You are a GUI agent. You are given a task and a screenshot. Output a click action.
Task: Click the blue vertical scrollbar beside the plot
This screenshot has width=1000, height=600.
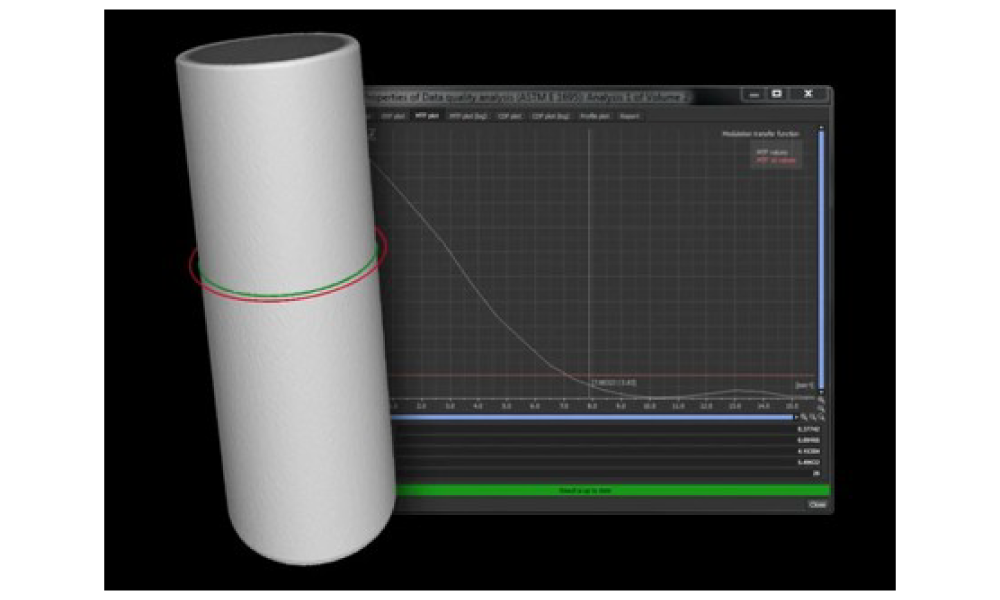click(x=821, y=260)
